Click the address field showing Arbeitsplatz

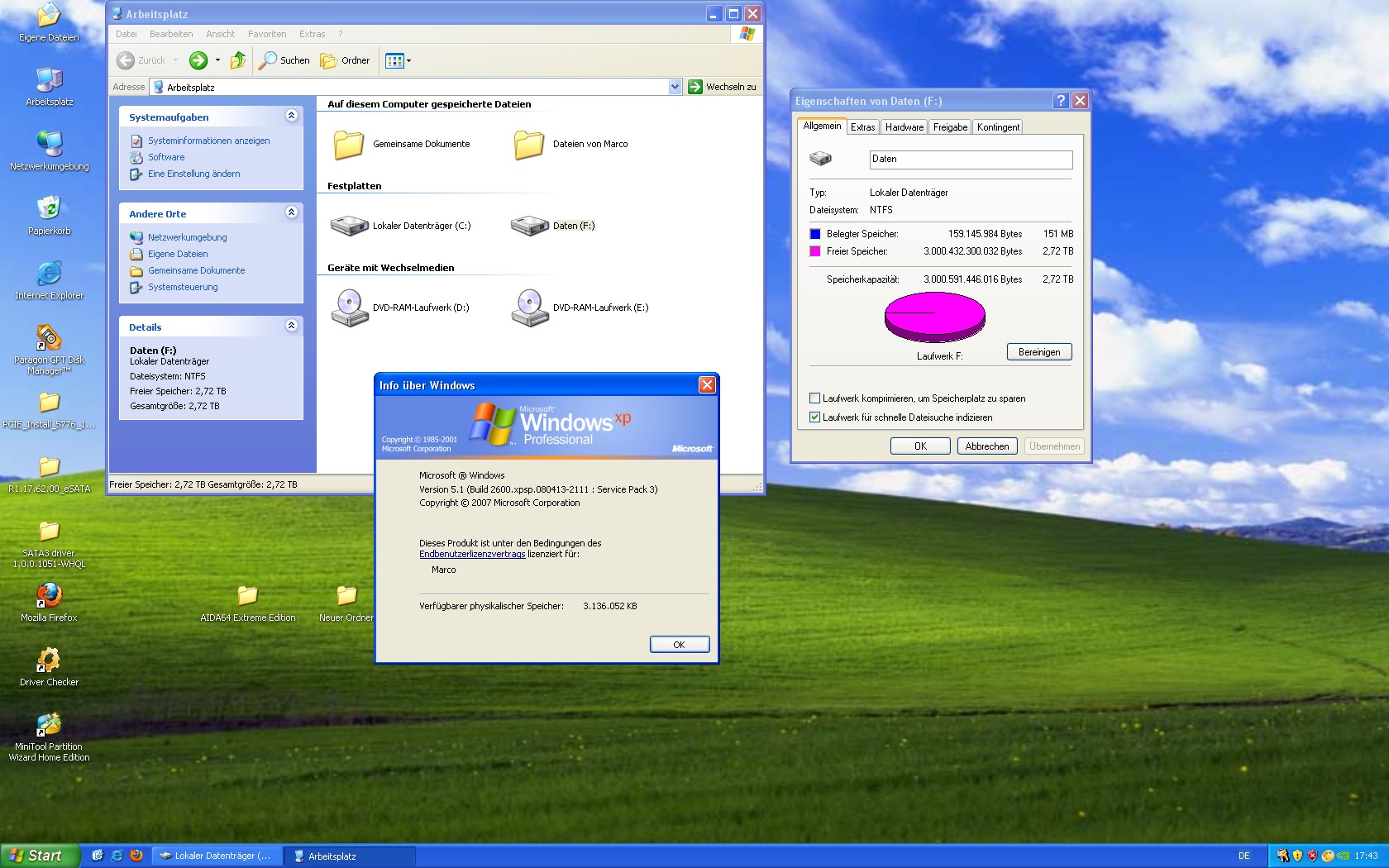[x=416, y=87]
